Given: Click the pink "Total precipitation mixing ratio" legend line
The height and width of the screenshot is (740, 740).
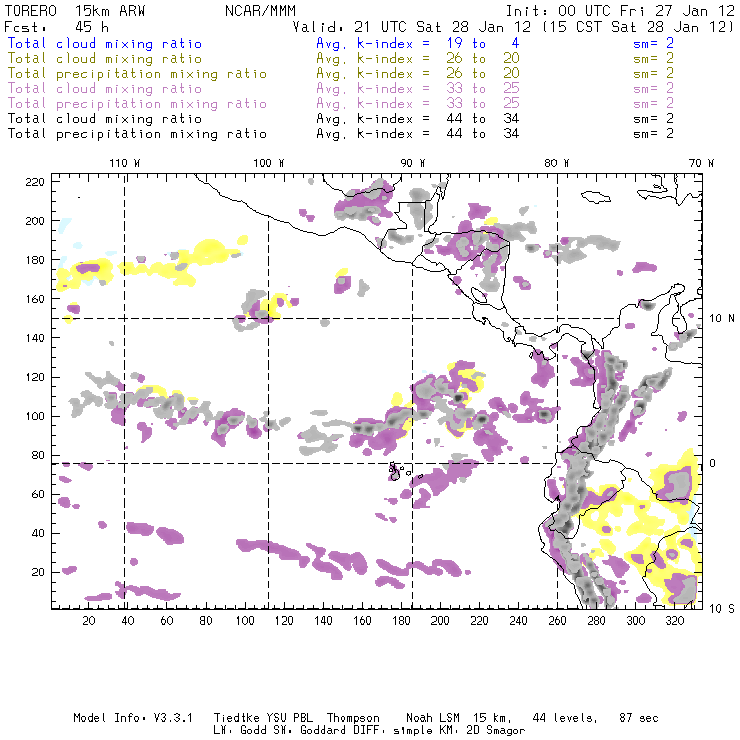Looking at the screenshot, I should [x=137, y=104].
